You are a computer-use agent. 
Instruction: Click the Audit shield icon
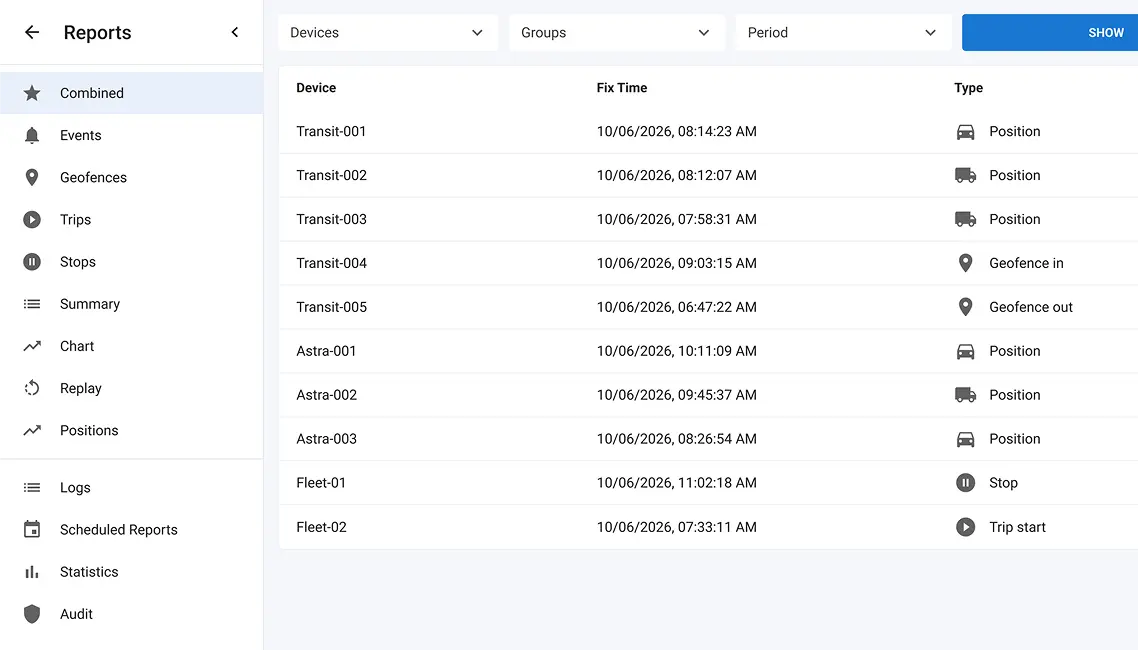point(32,614)
